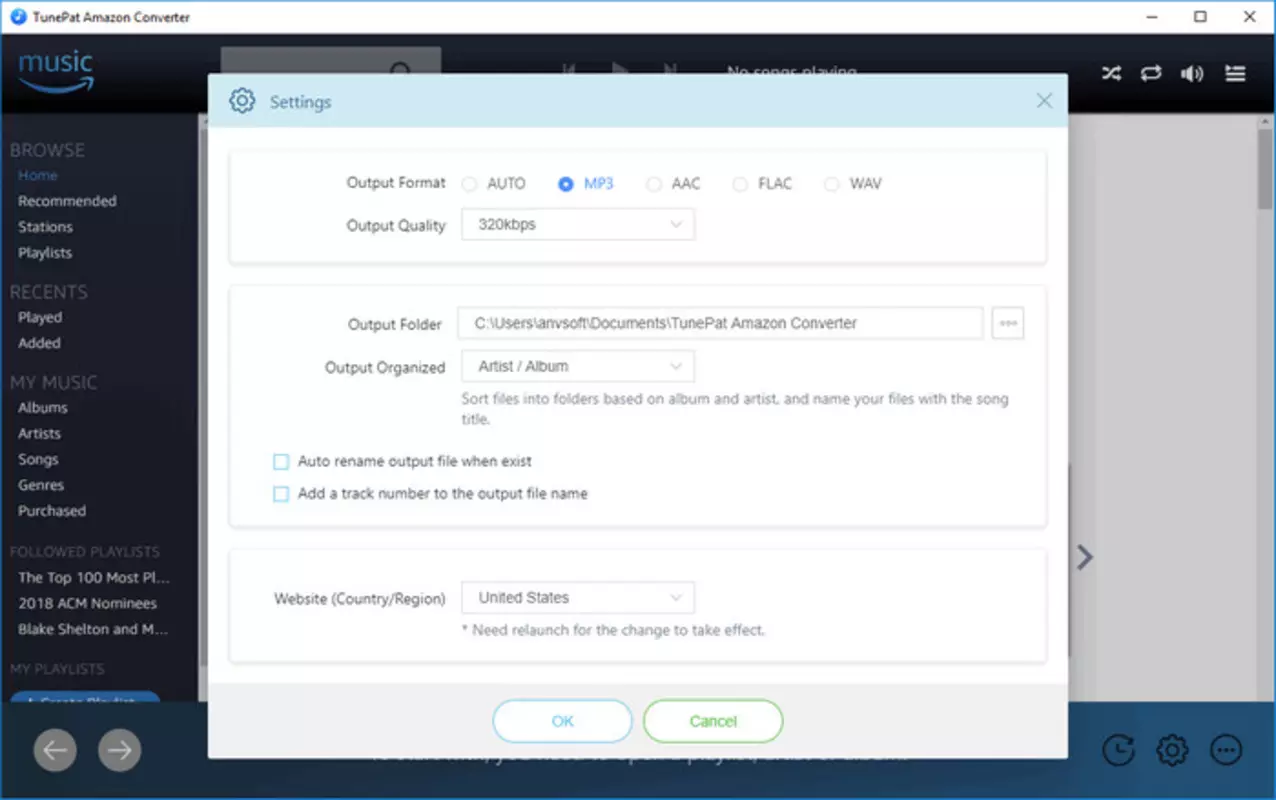Confirm settings with OK button
This screenshot has width=1276, height=800.
pyautogui.click(x=563, y=721)
